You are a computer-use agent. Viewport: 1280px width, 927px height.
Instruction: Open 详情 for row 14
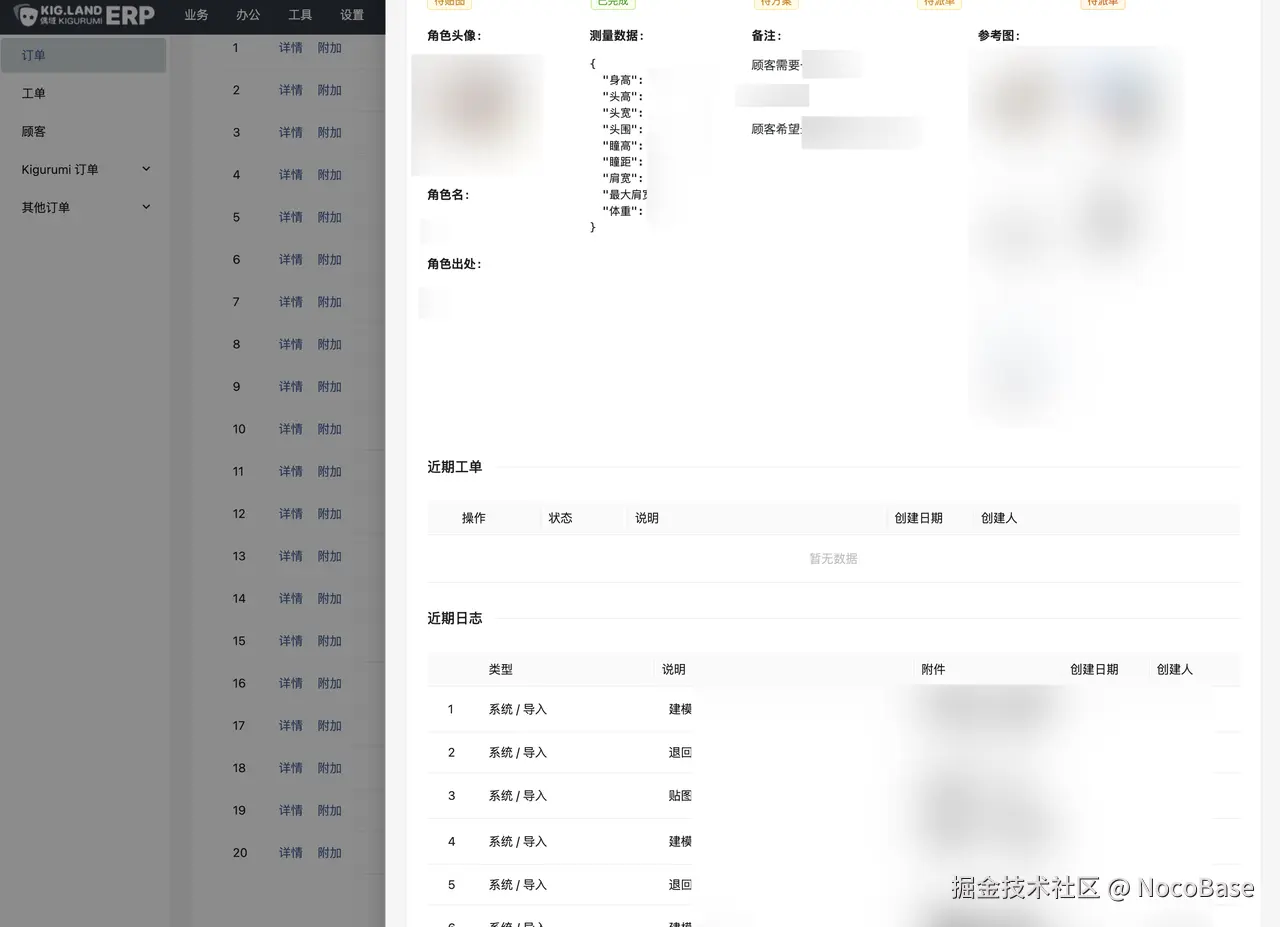click(x=291, y=598)
